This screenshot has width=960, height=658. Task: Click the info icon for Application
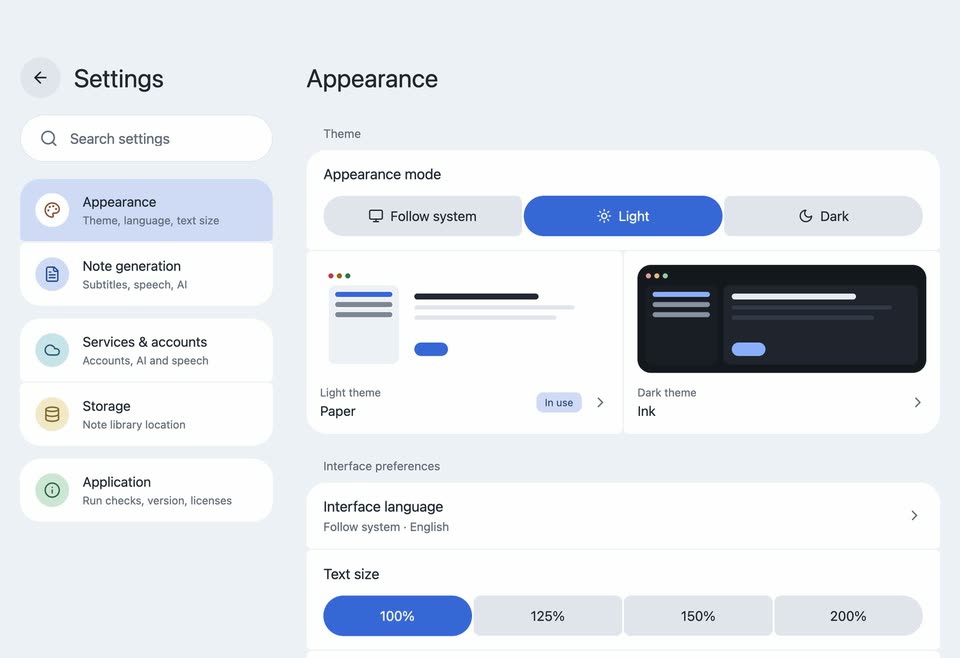52,490
